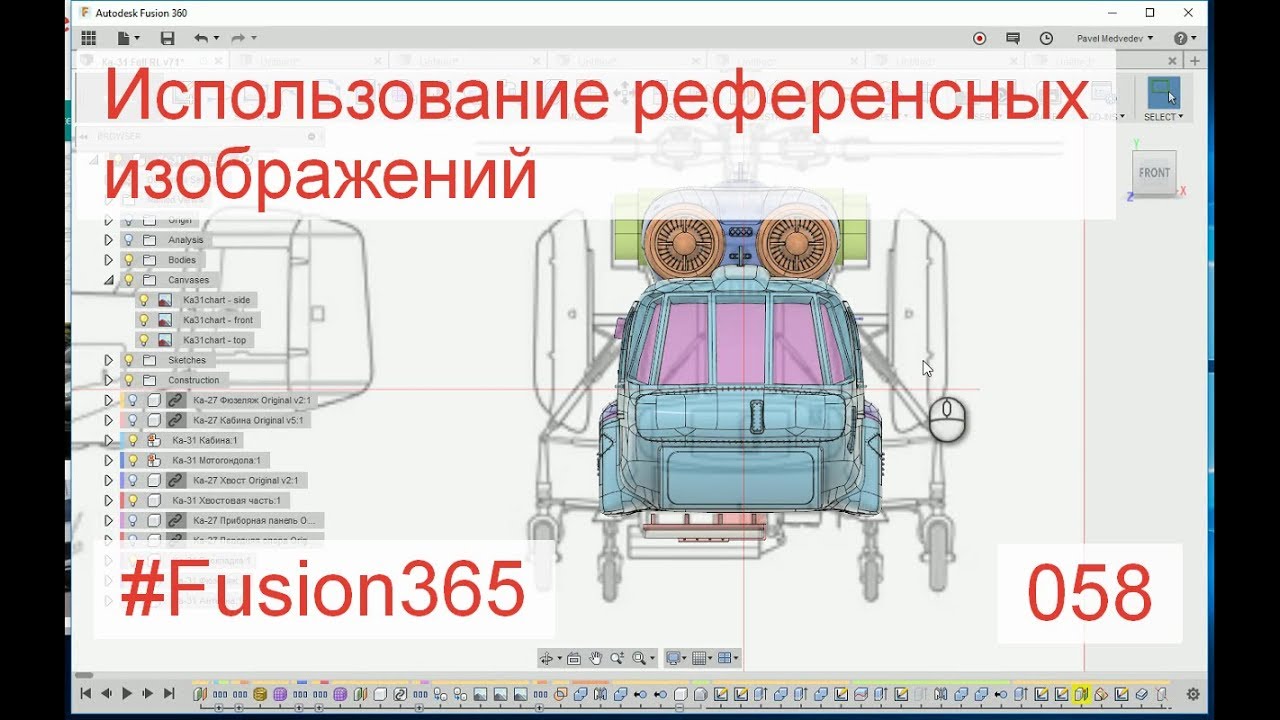Open the Help question-mark menu

tap(1183, 38)
